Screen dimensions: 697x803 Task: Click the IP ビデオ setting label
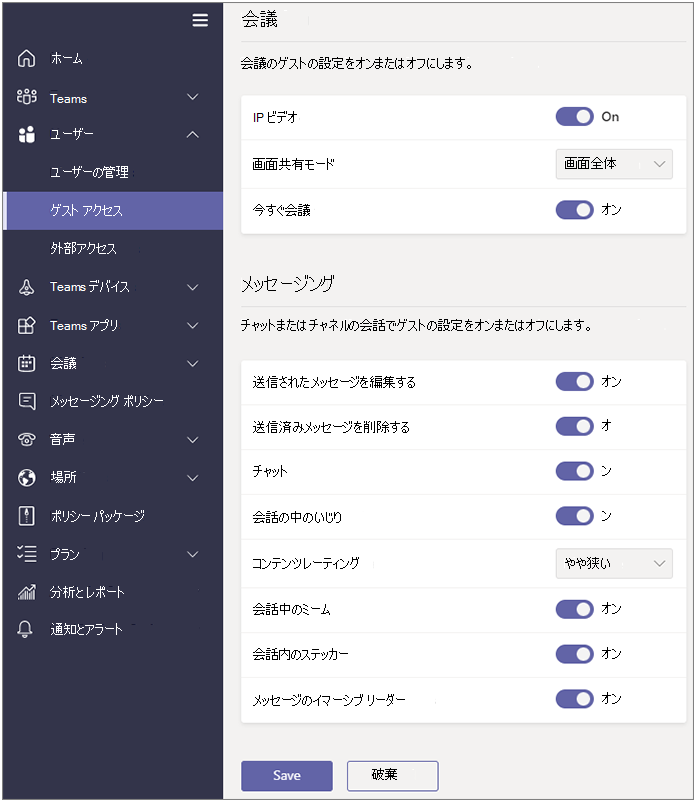[x=275, y=117]
